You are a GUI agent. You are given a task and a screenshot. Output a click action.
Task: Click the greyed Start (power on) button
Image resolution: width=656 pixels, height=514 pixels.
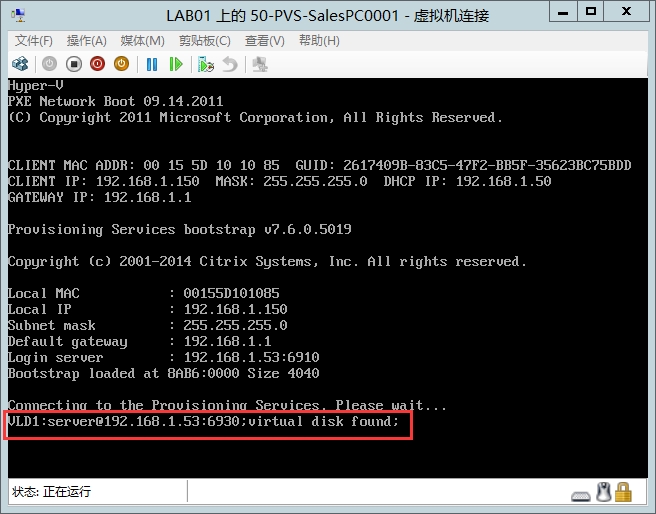(x=49, y=64)
